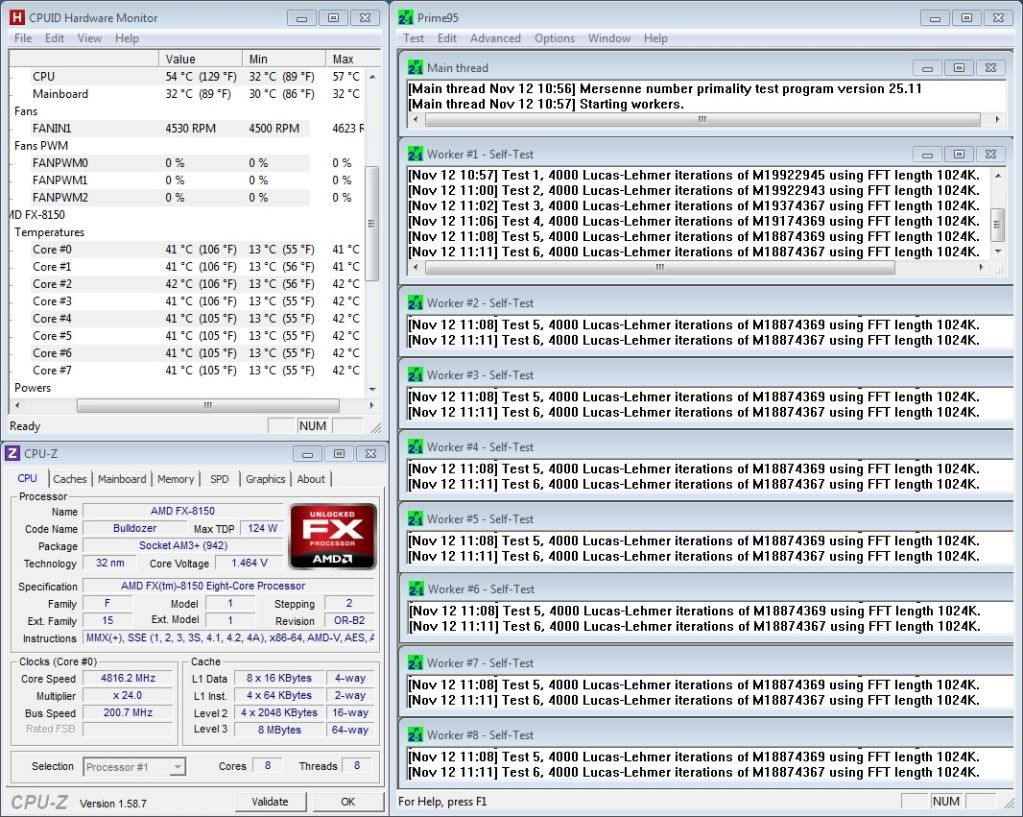
Task: Click the Worker #4 Self-Test window icon
Action: coord(415,447)
